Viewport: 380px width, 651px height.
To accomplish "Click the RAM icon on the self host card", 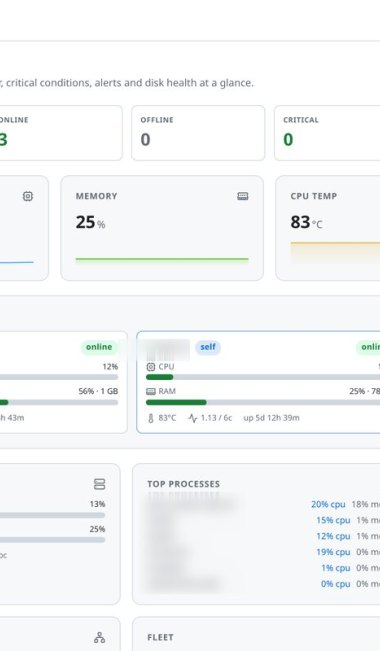I will [x=151, y=391].
